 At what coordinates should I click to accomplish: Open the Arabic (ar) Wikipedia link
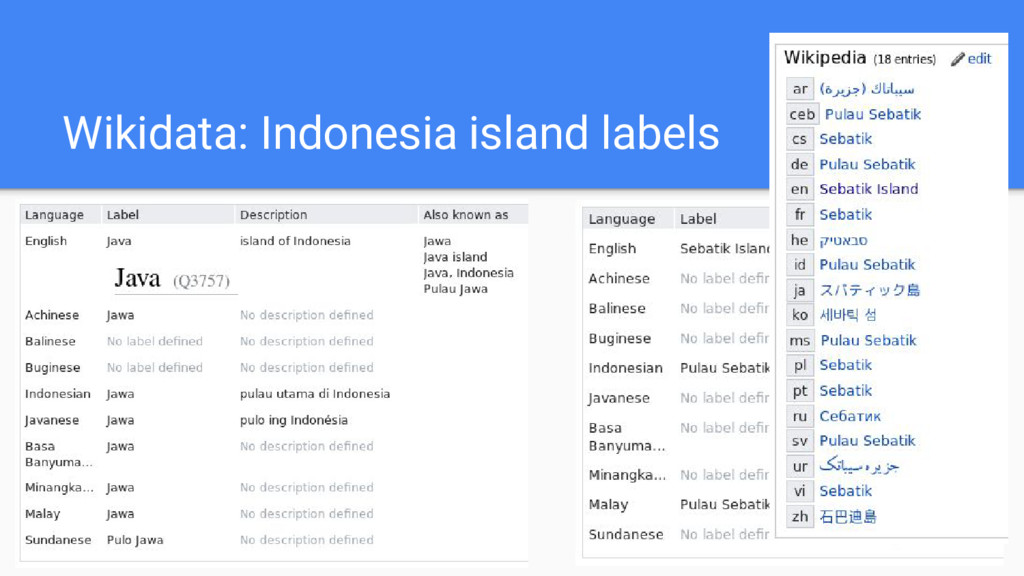click(867, 89)
